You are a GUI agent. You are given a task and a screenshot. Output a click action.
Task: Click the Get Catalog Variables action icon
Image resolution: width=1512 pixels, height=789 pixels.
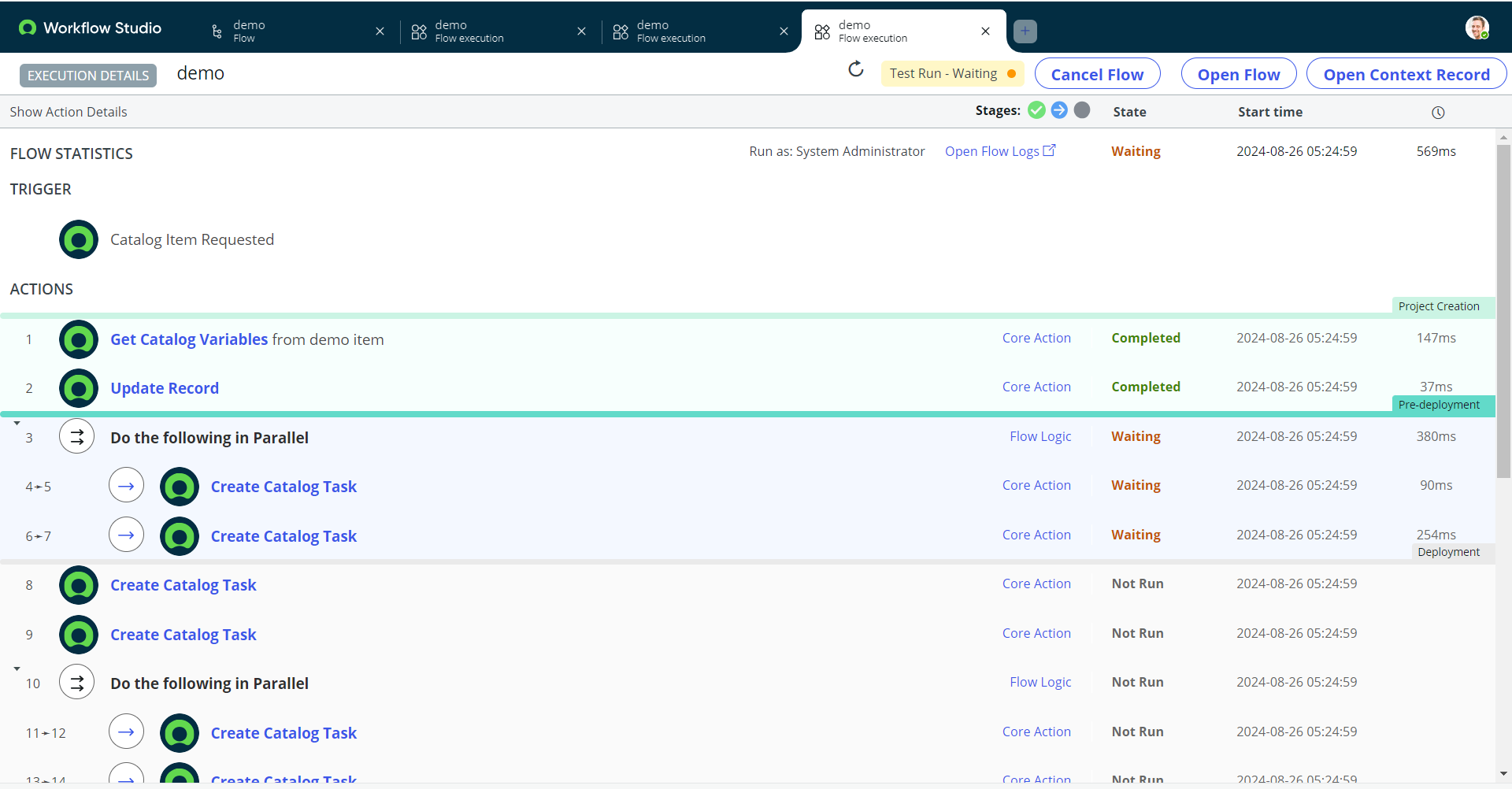point(78,339)
